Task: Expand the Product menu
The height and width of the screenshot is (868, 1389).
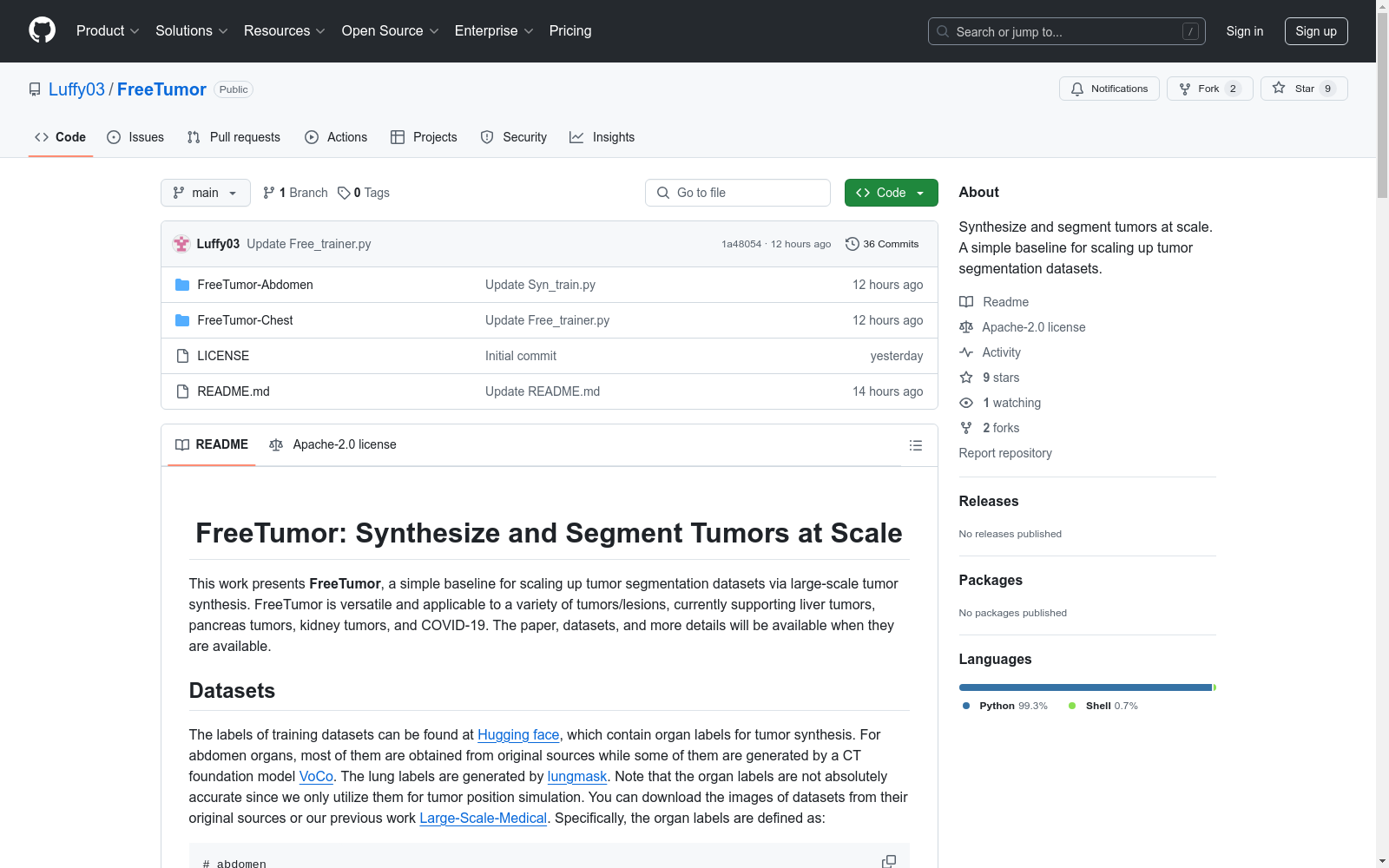Action: coord(108,31)
